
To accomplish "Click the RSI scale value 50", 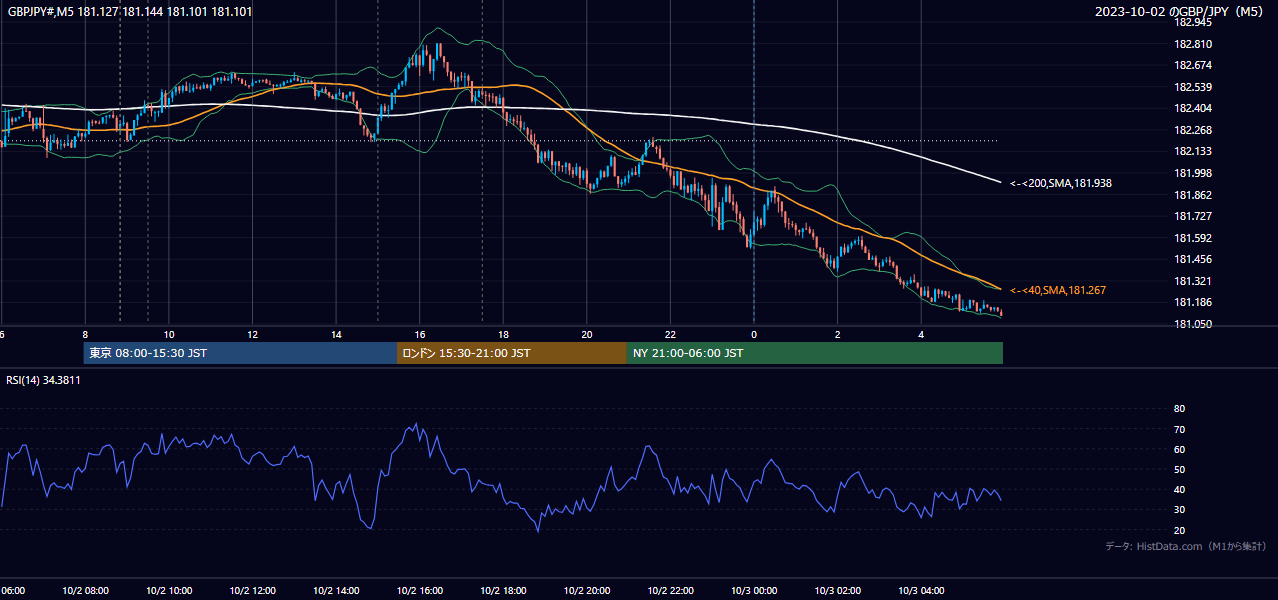I will pos(1179,470).
